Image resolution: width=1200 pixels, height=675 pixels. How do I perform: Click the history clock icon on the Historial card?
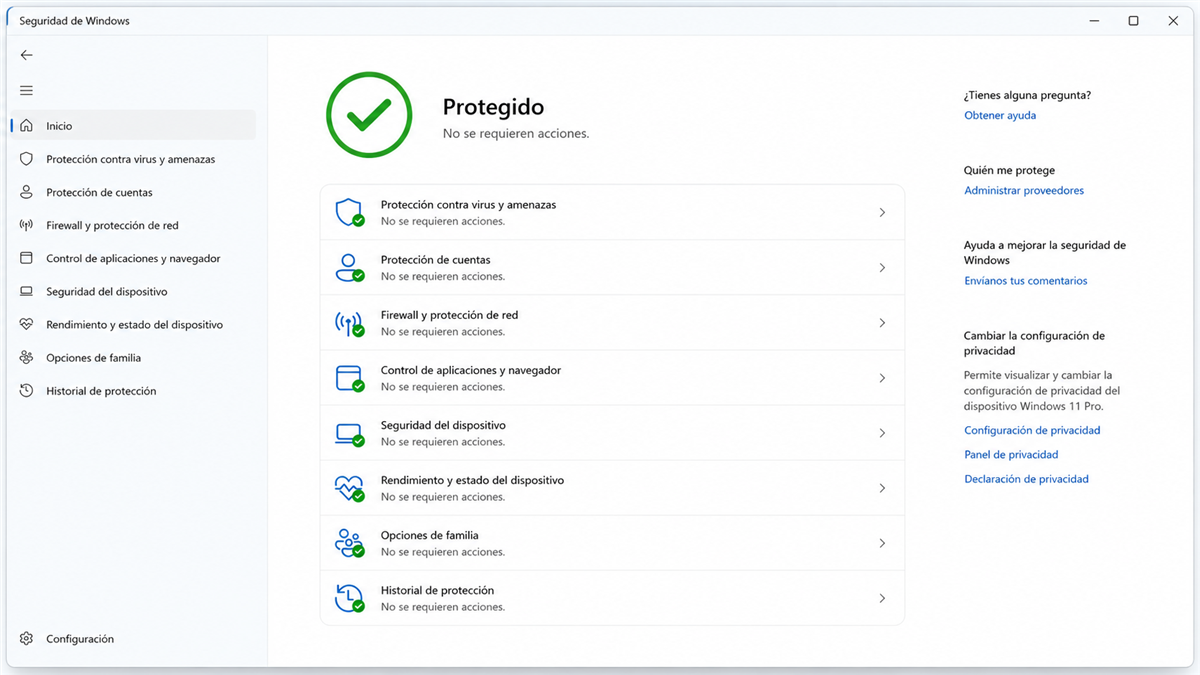(x=349, y=598)
